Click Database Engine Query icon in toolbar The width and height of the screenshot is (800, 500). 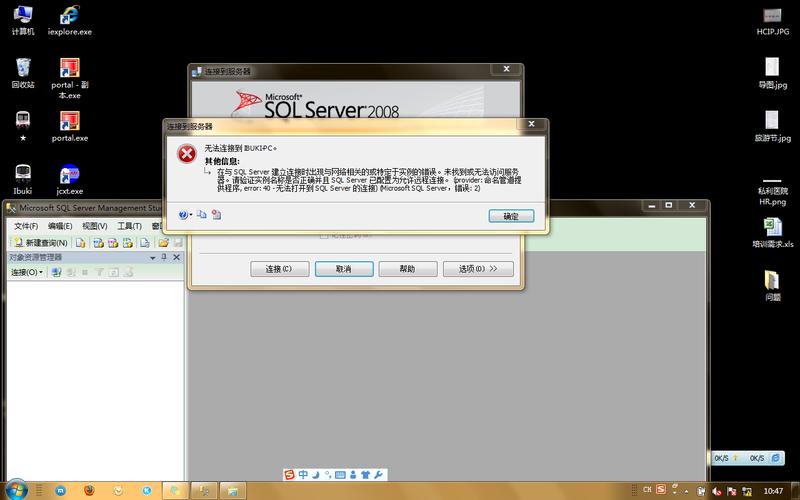click(x=81, y=243)
